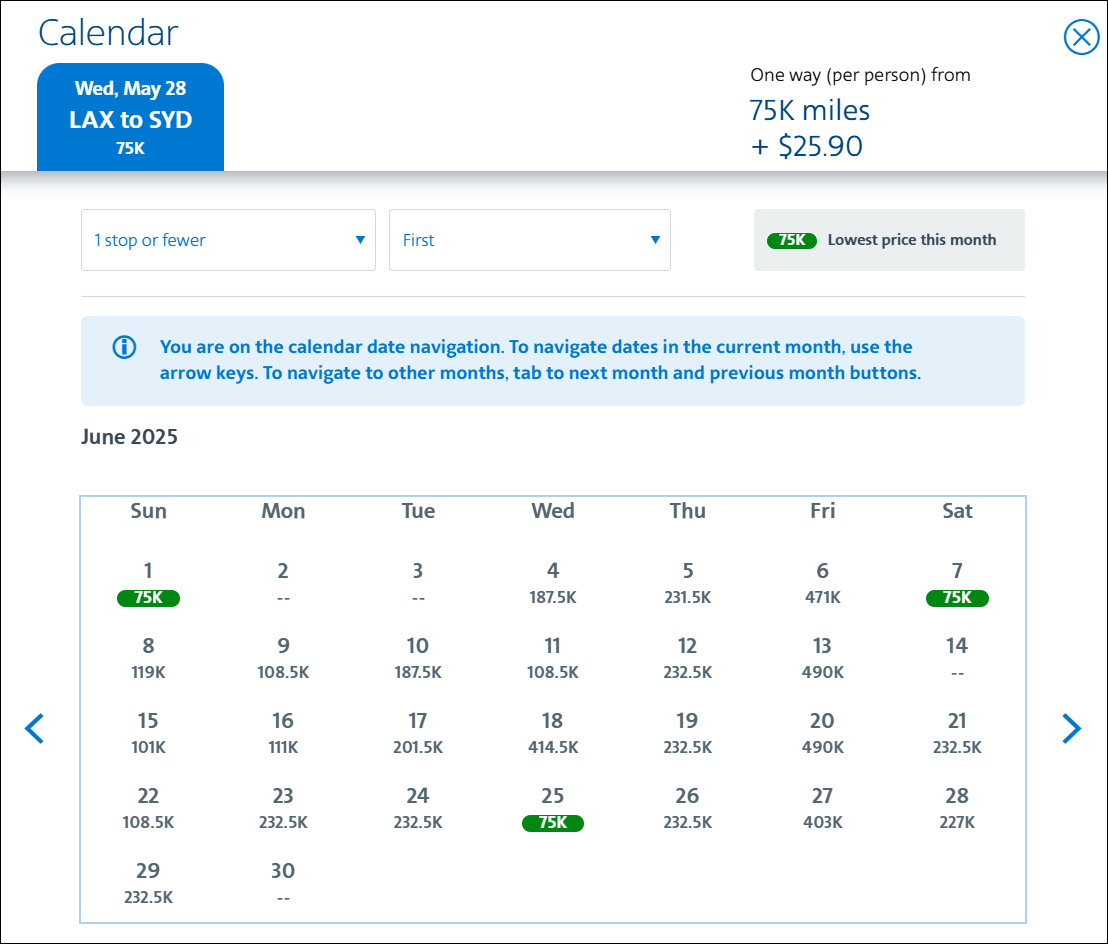Select June 9 at 108.5K

[x=283, y=659]
